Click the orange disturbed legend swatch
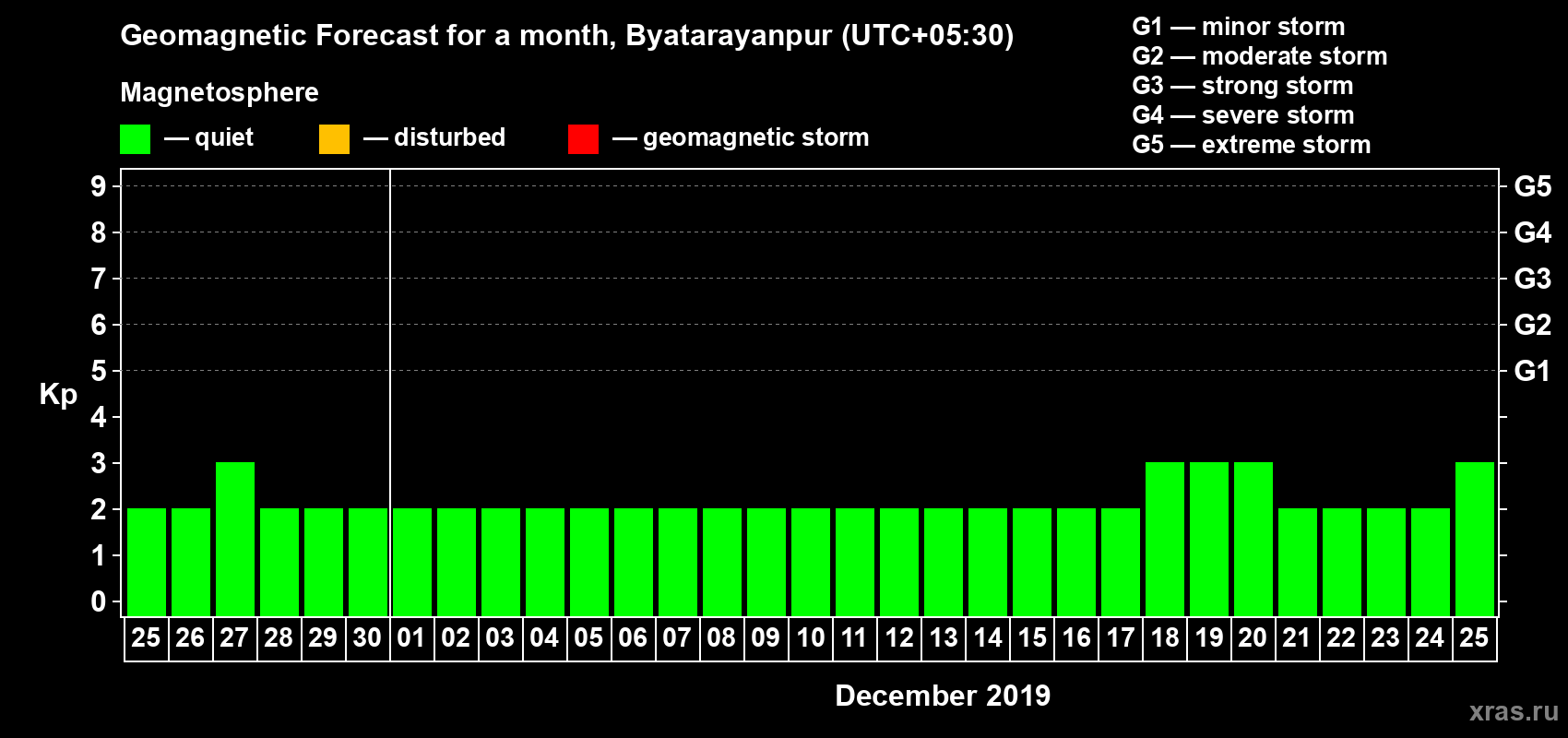The height and width of the screenshot is (738, 1568). [334, 138]
